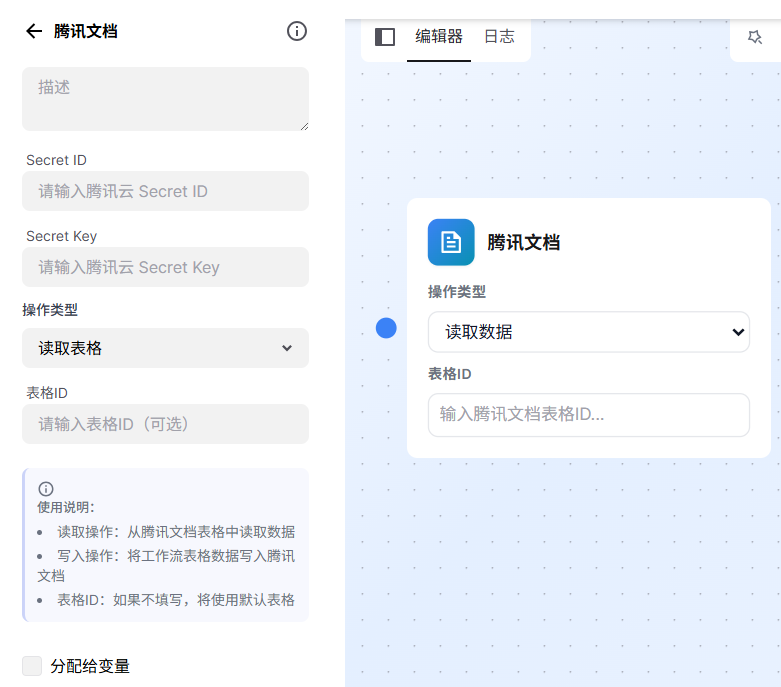This screenshot has height=687, width=781.
Task: Focus the 请输入表格ID（可选） field
Action: [165, 424]
